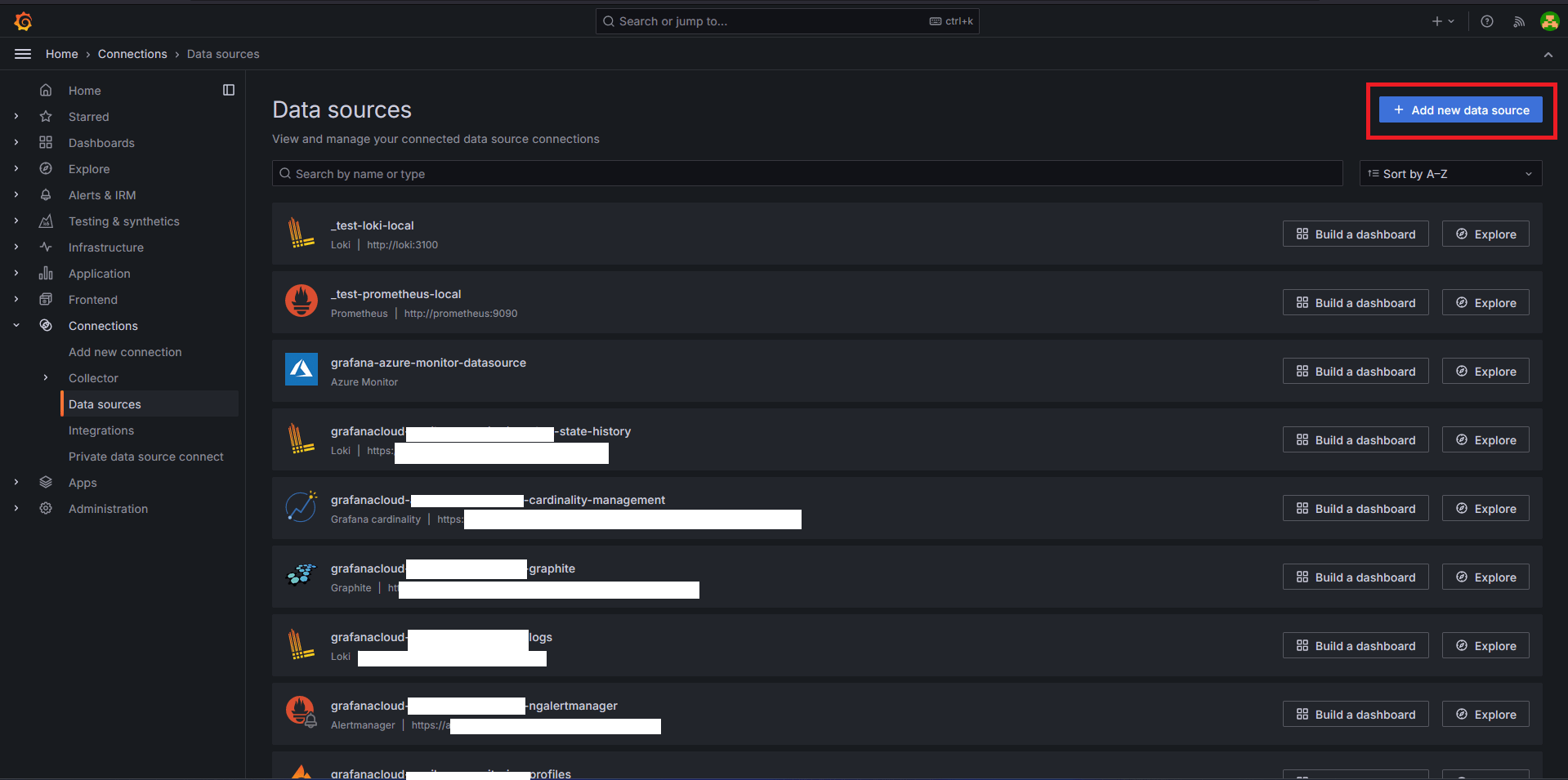Open the news feed RSS icon
Screen dimensions: 1568x780
click(1519, 21)
